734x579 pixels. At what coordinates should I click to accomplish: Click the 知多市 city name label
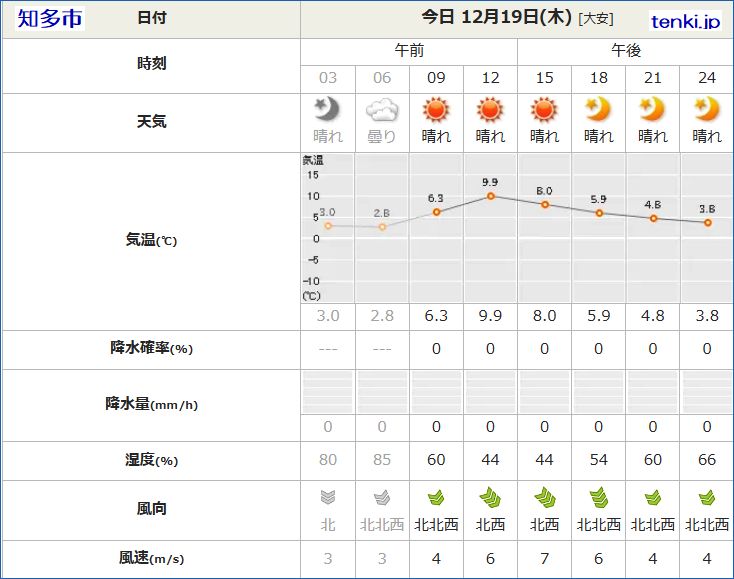51,19
